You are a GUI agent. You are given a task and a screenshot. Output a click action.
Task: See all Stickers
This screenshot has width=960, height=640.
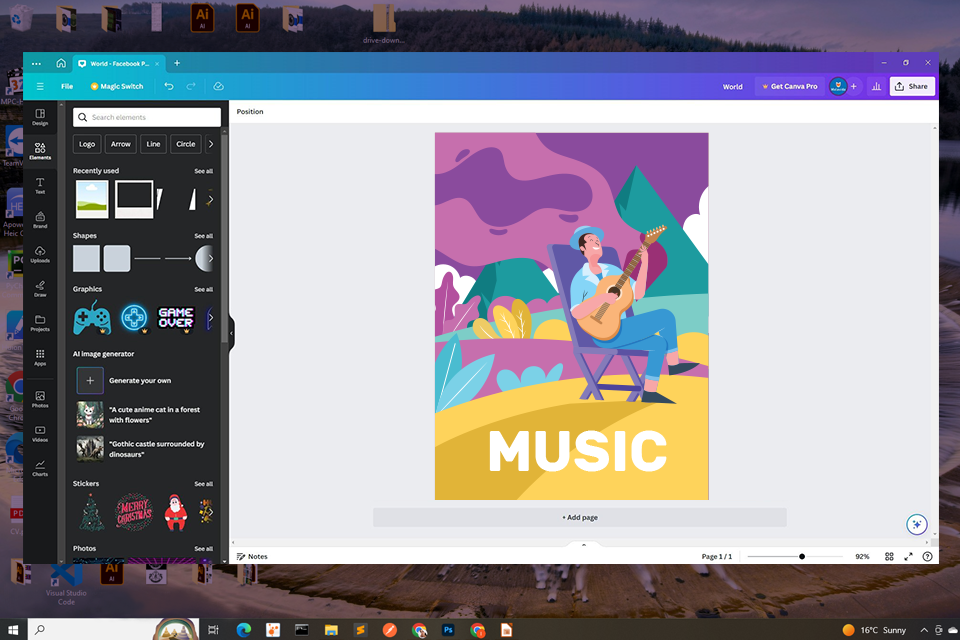[204, 484]
